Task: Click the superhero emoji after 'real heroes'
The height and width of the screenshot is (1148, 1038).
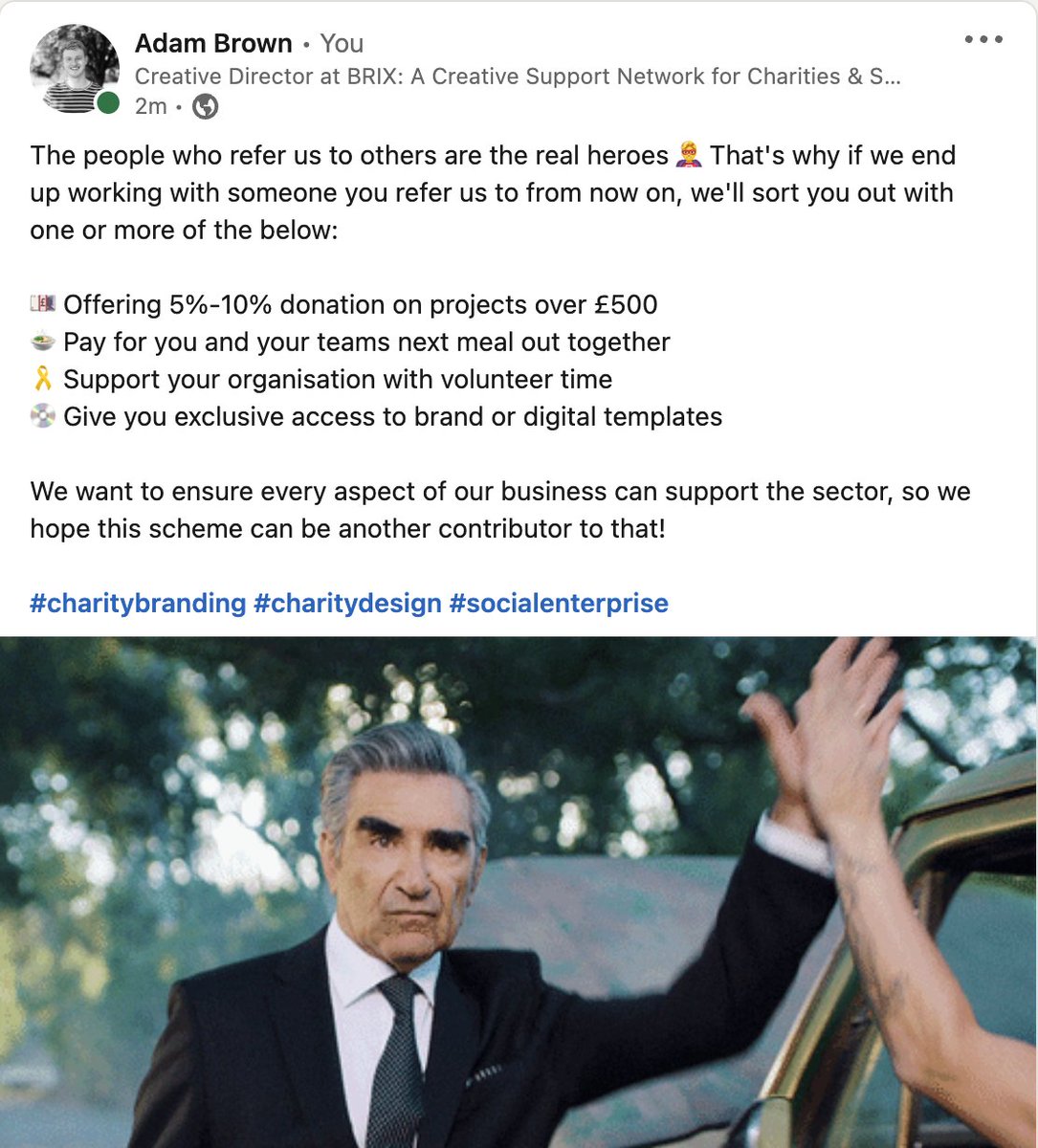Action: point(689,155)
